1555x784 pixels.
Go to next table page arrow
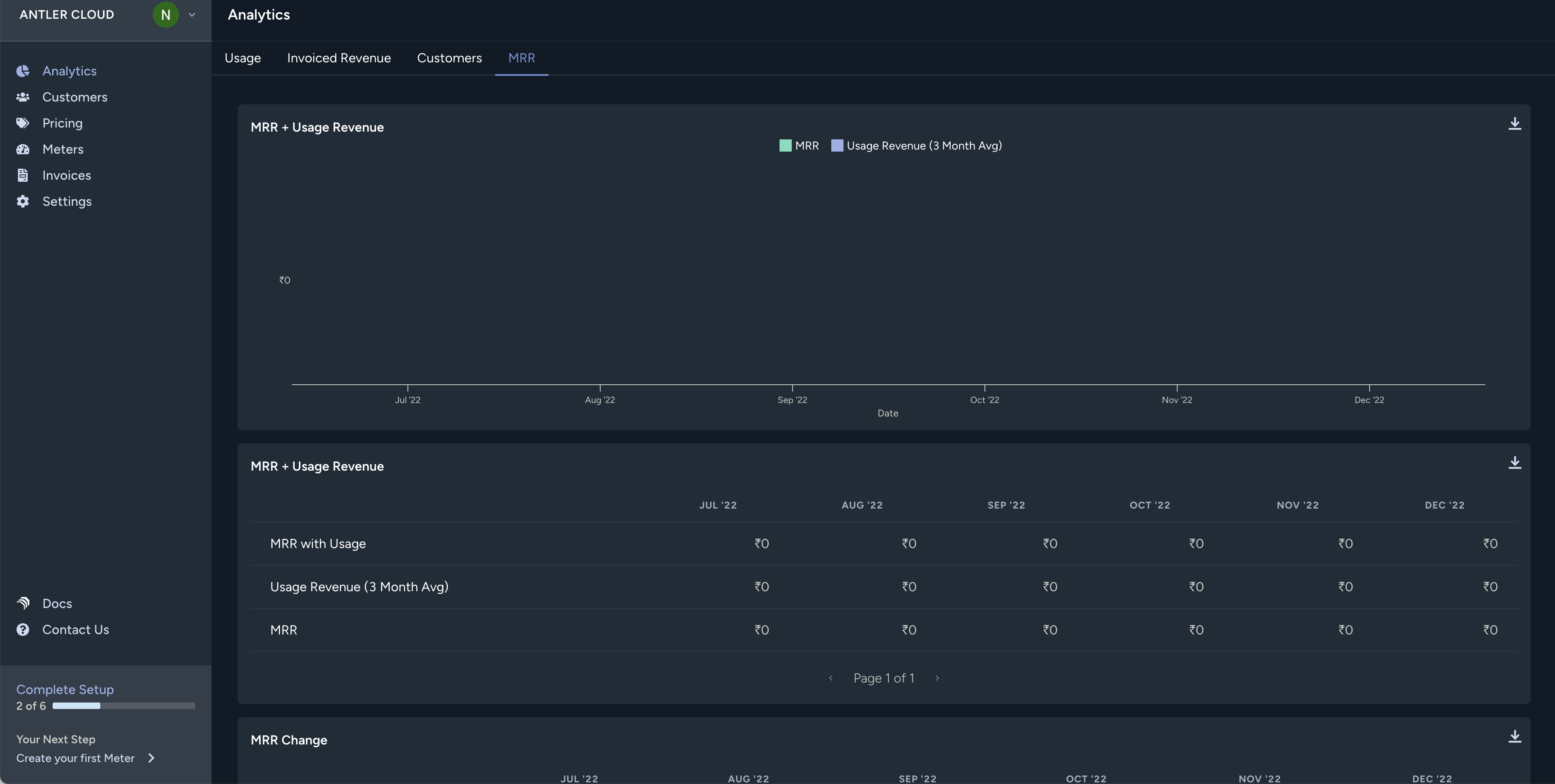pos(937,678)
